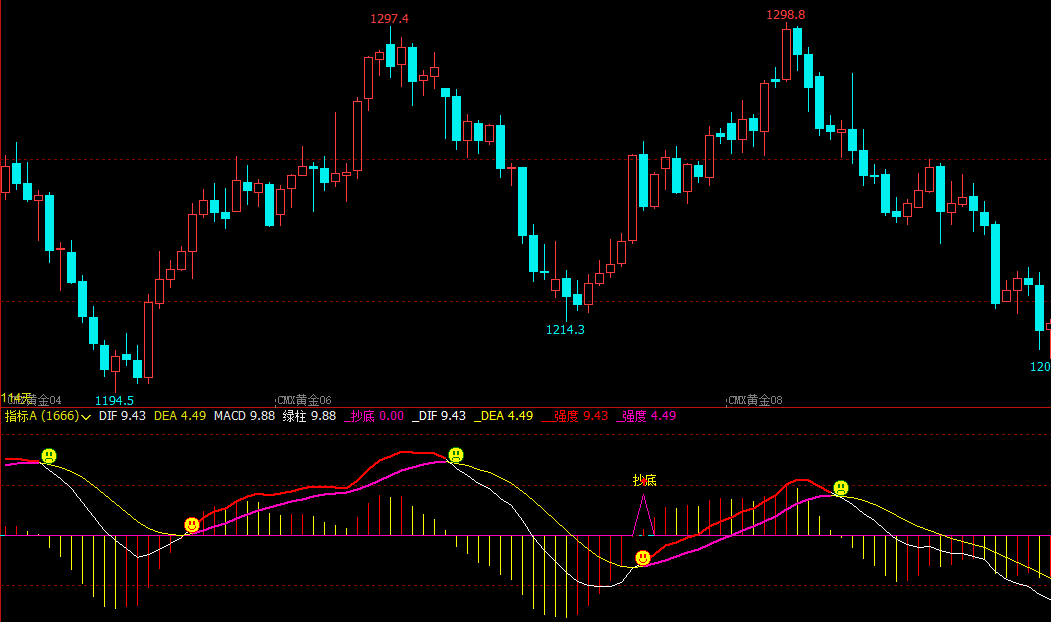Click the CMX黄金06 date axis label
This screenshot has width=1051, height=622.
coord(305,400)
